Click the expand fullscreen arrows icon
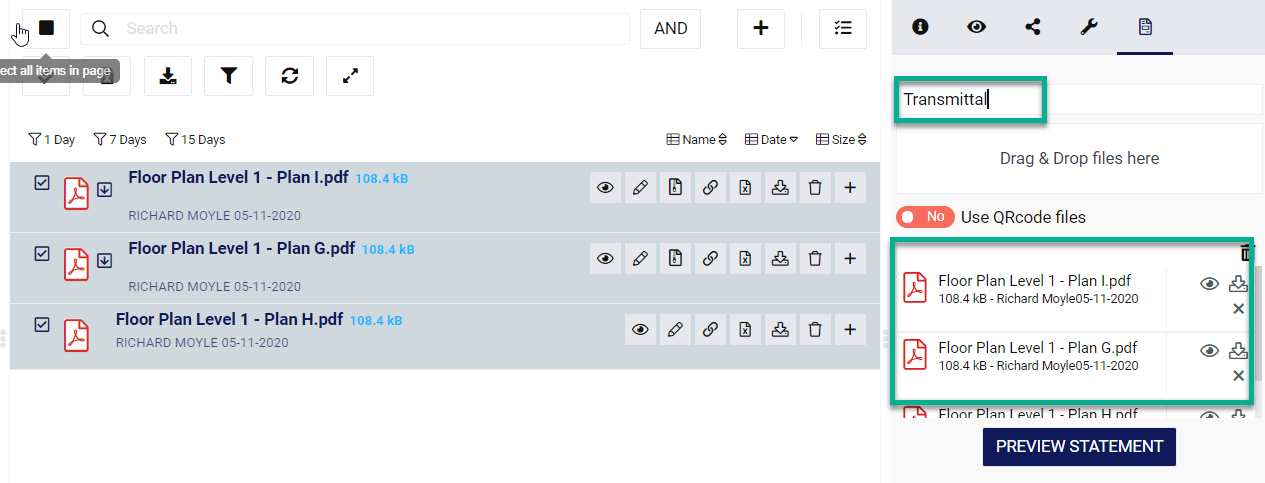This screenshot has height=483, width=1265. click(x=350, y=76)
